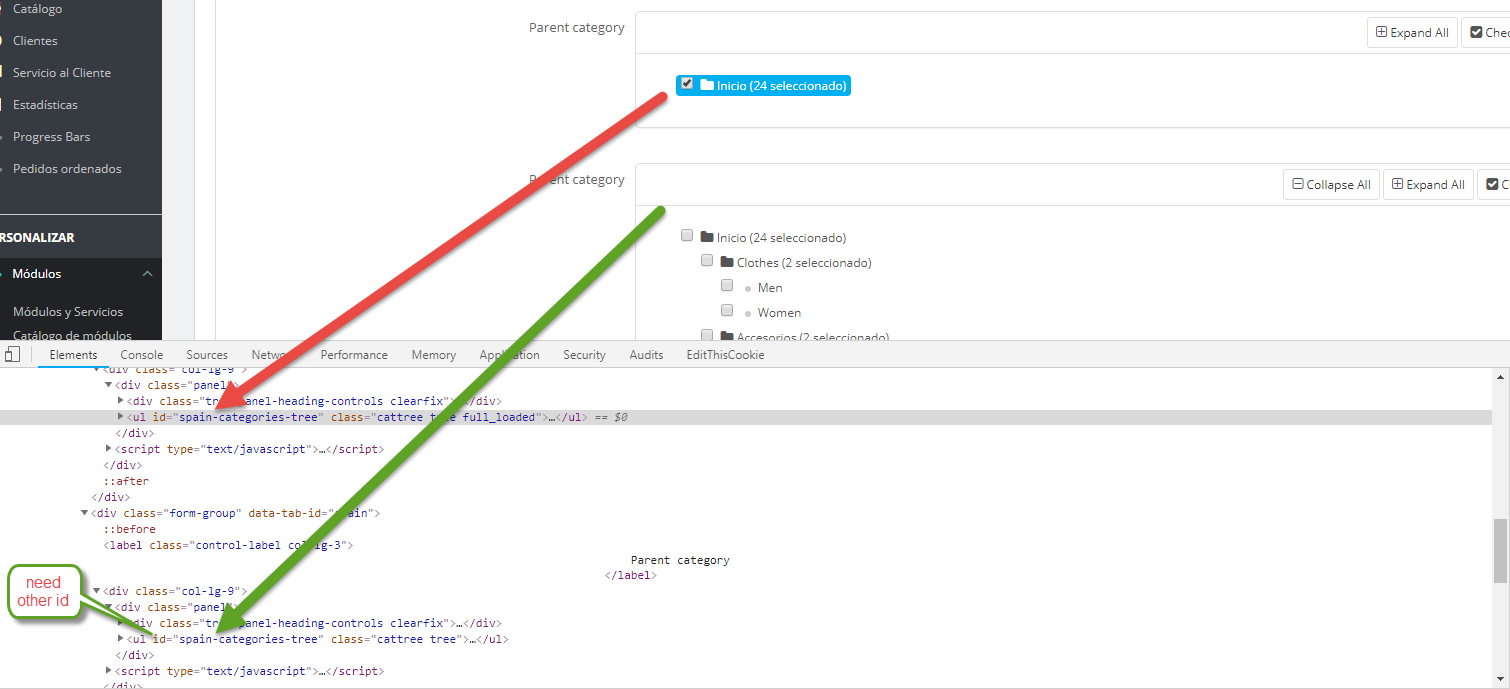
Task: Open the Performance tab
Action: [354, 354]
